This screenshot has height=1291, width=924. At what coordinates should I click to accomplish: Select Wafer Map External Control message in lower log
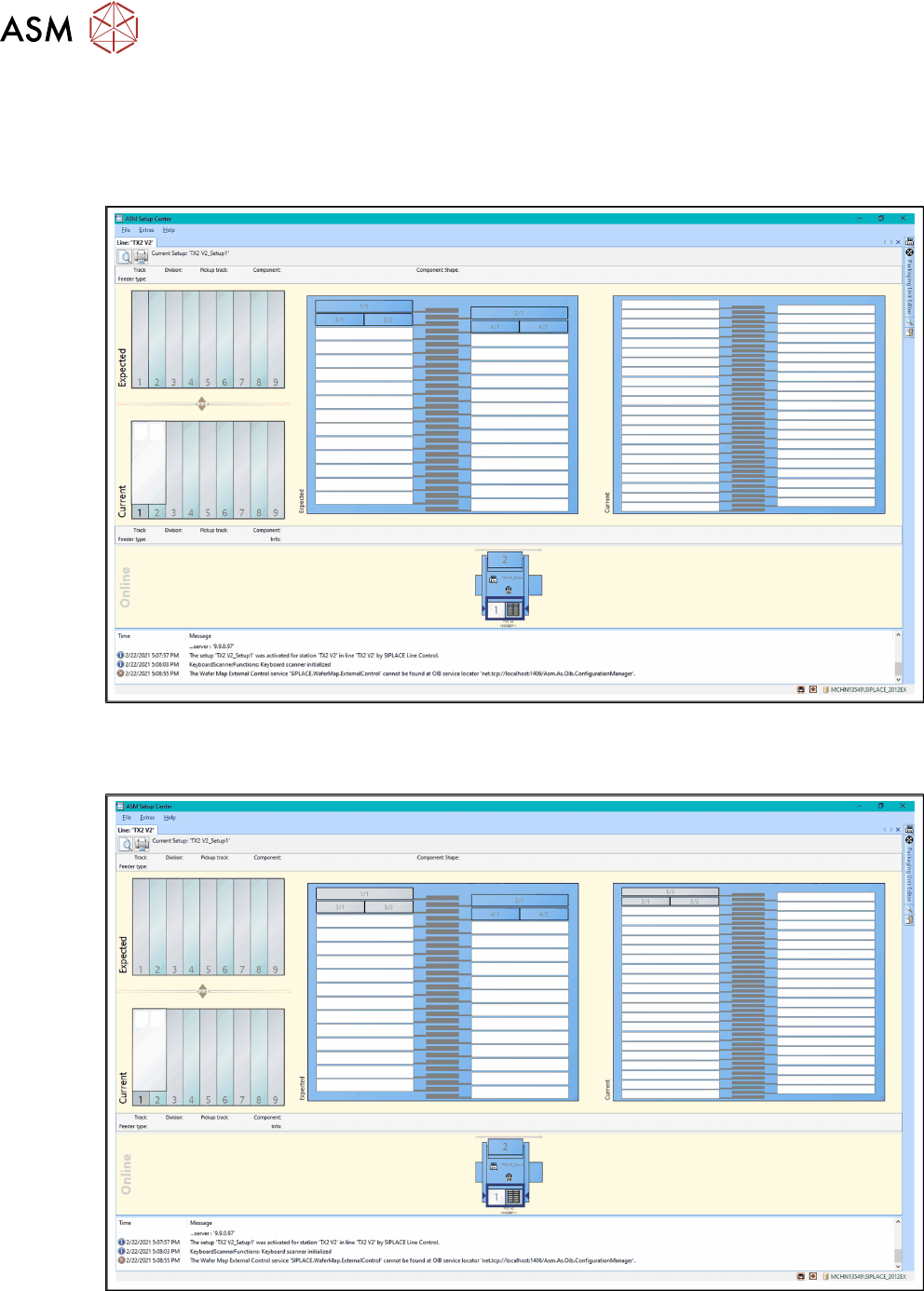pyautogui.click(x=413, y=1260)
